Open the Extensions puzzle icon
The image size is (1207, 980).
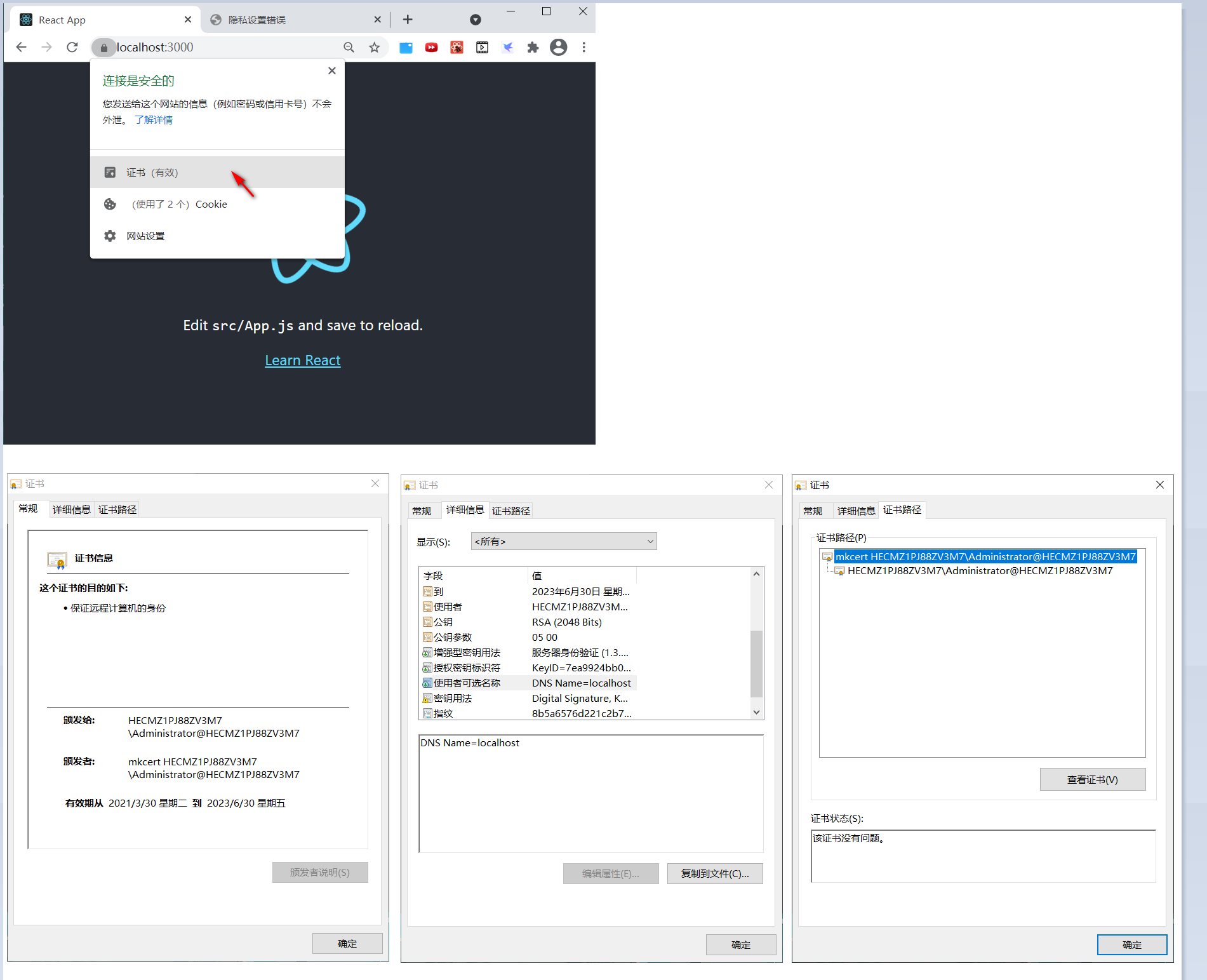[x=533, y=47]
